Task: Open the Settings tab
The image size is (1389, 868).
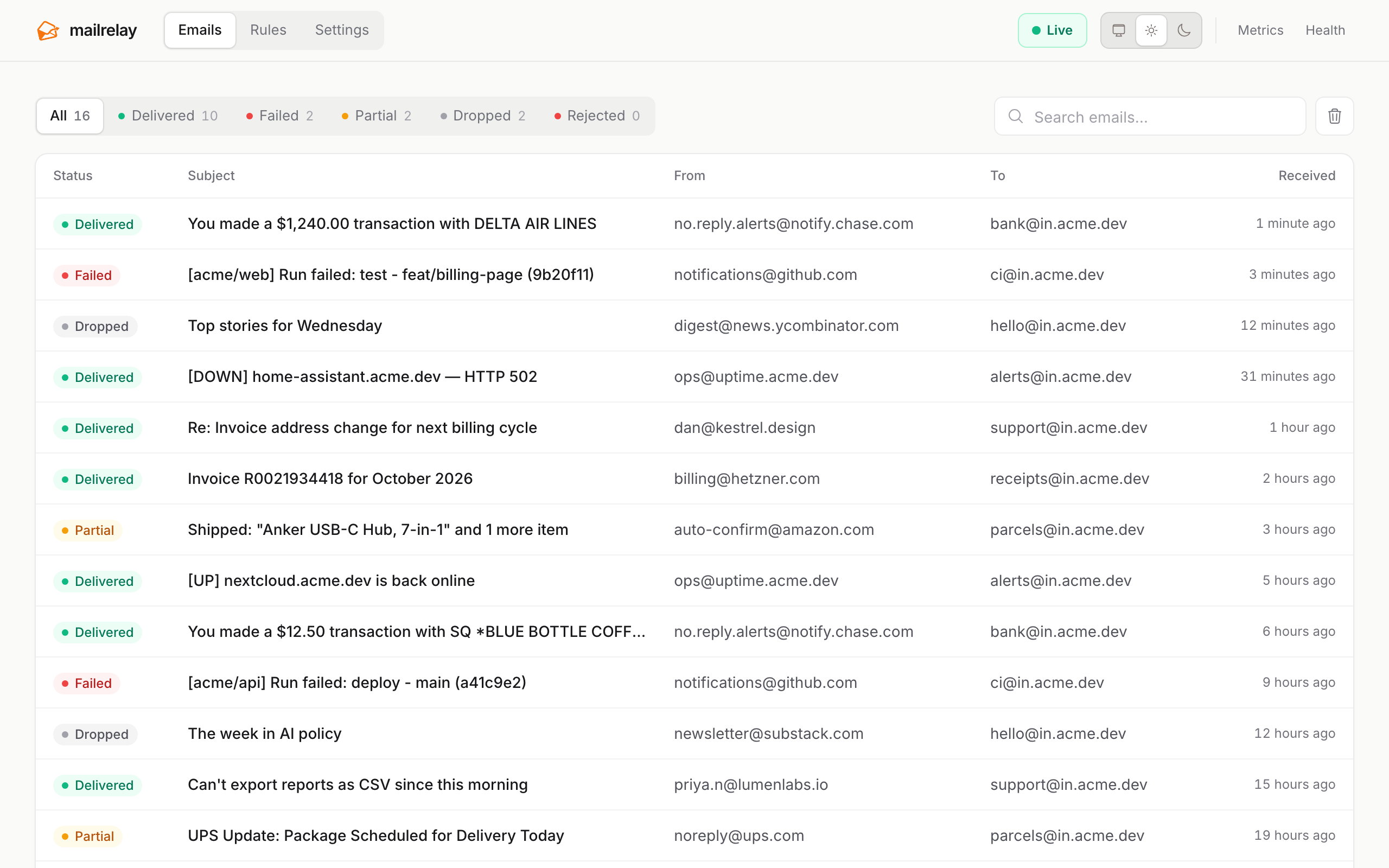Action: pyautogui.click(x=341, y=30)
